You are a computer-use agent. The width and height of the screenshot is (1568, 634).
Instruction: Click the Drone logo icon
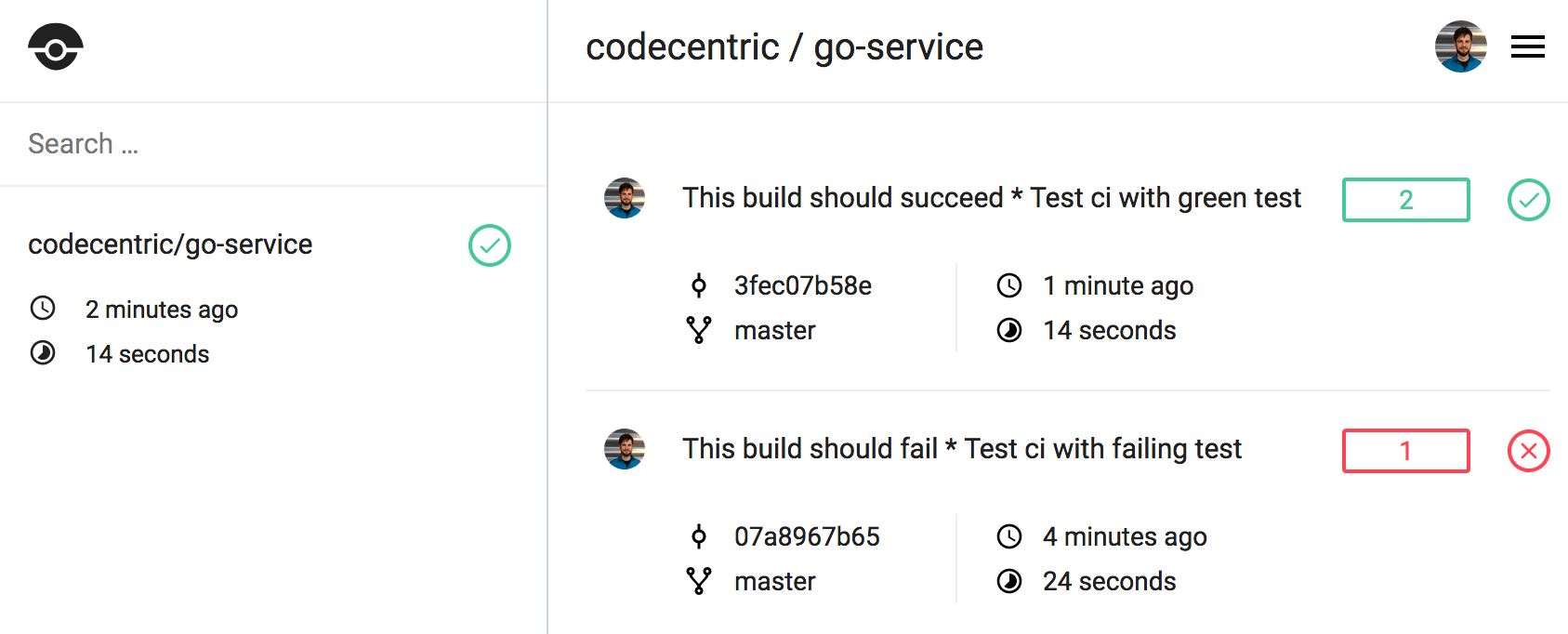click(56, 46)
